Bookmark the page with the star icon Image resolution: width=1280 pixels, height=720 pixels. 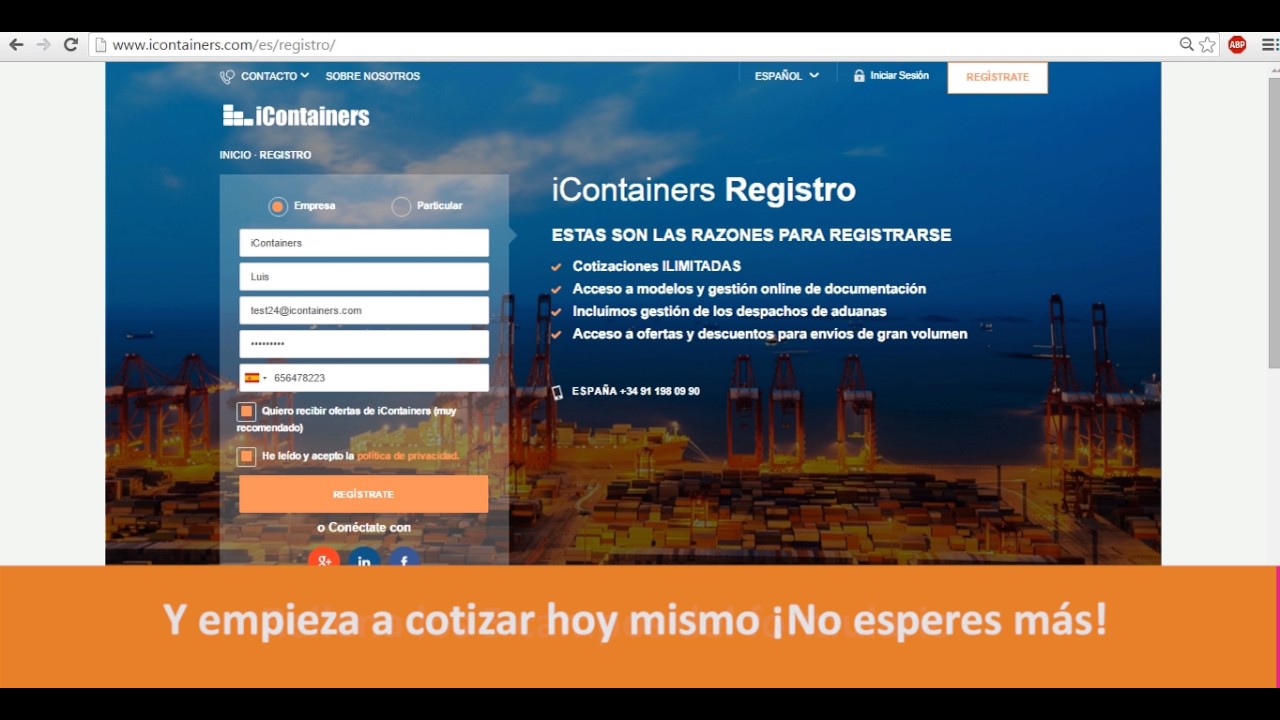pos(1207,45)
